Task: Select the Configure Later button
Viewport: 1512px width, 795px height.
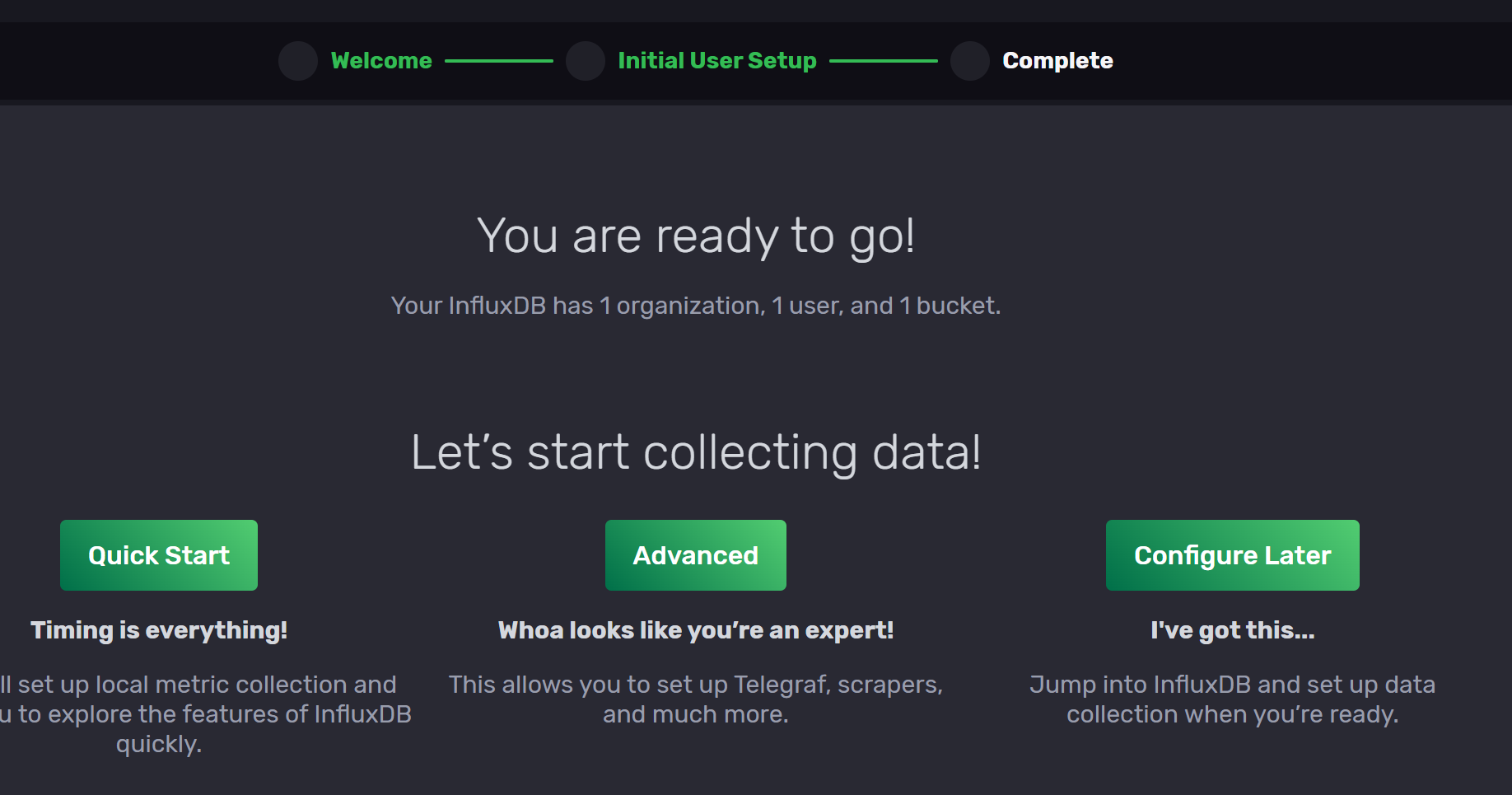Action: [x=1233, y=555]
